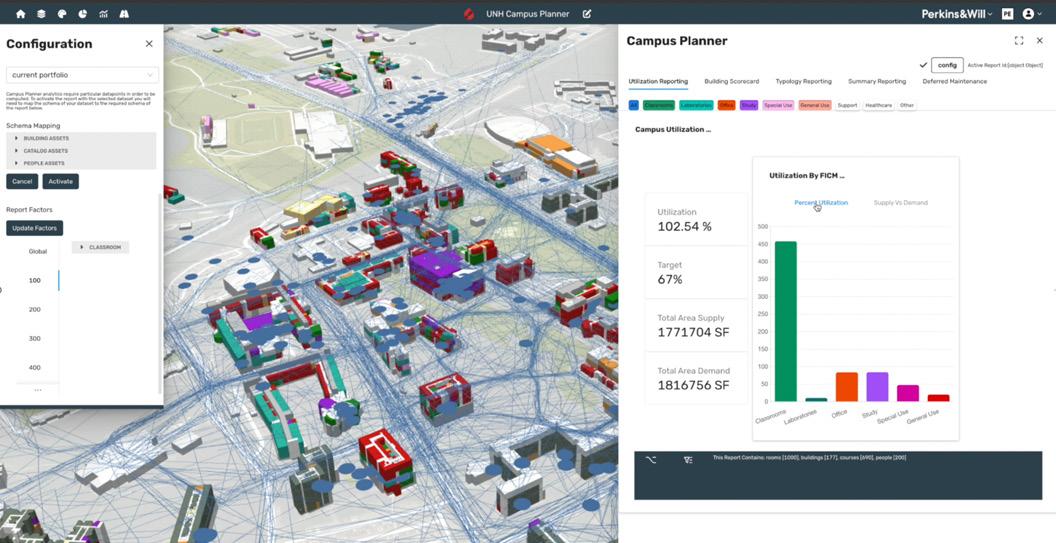Screen dimensions: 1056x543
Task: Select factor code 100
Action: [35, 280]
